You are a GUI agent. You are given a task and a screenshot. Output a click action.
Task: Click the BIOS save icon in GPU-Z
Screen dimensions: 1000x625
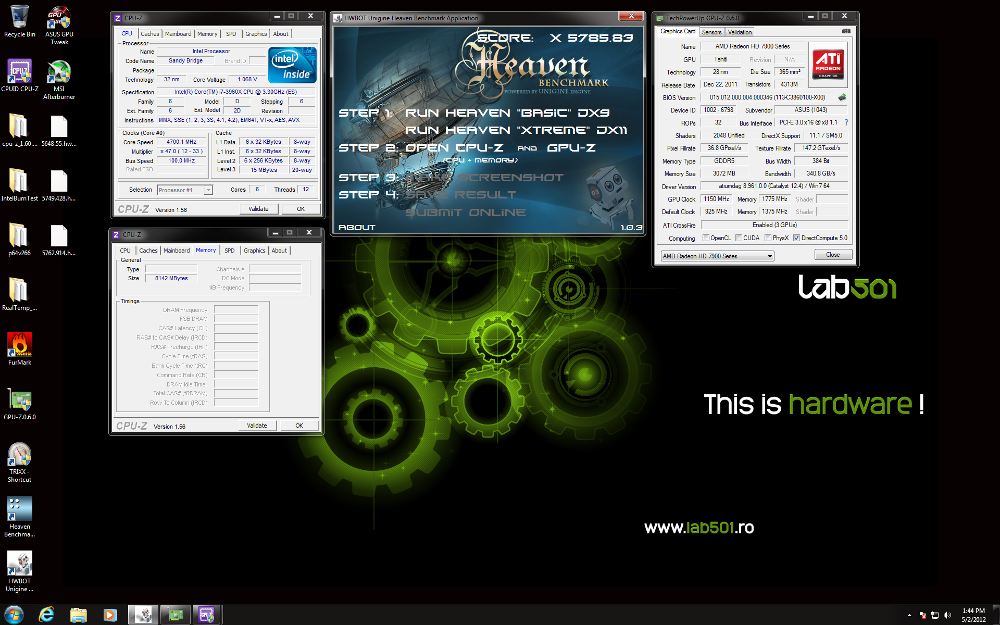pyautogui.click(x=842, y=98)
